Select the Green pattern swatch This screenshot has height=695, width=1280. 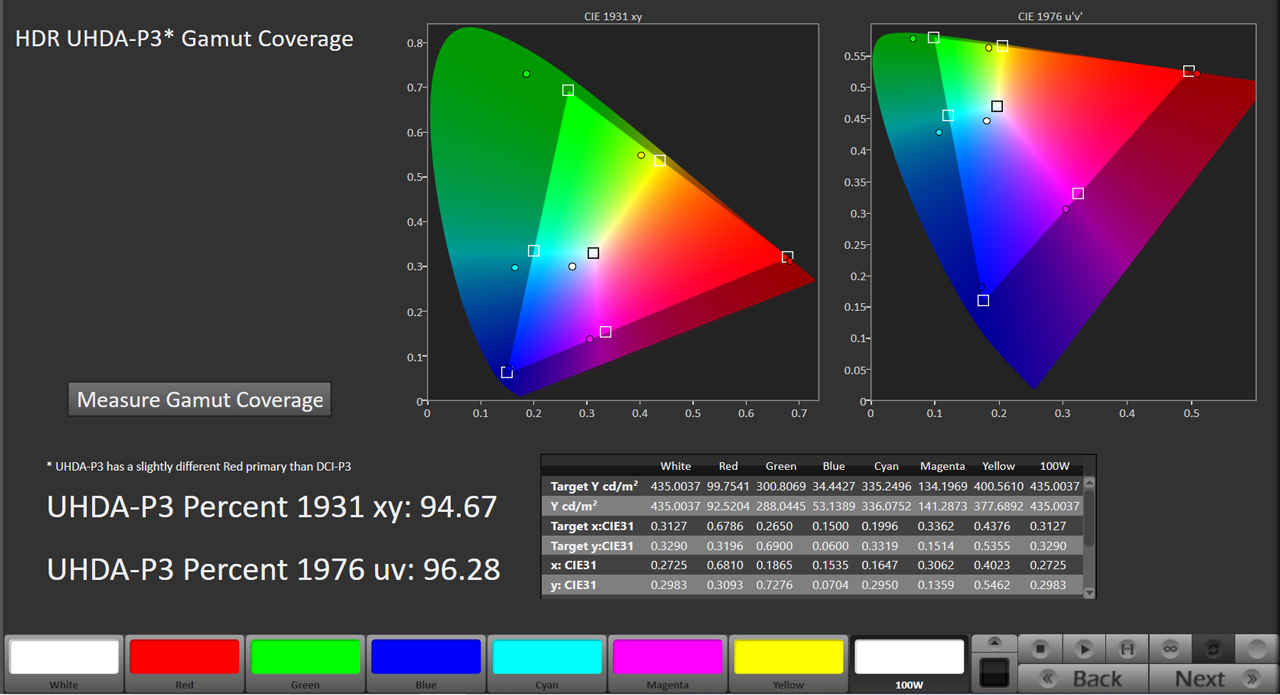tap(305, 663)
